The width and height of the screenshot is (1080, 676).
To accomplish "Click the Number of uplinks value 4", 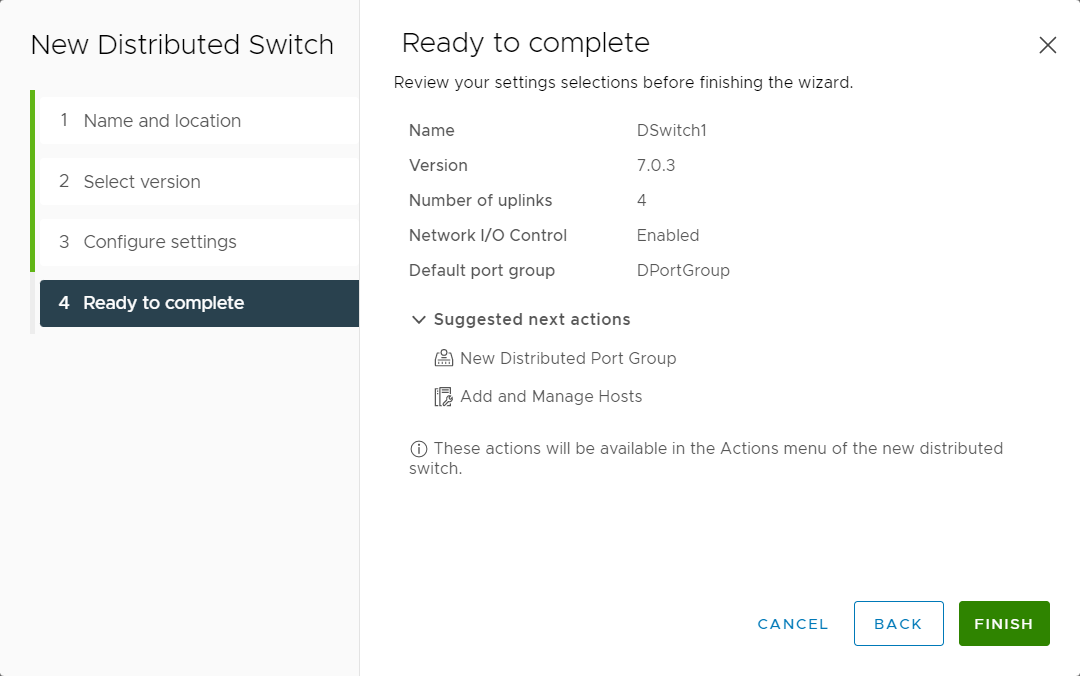I will click(641, 201).
